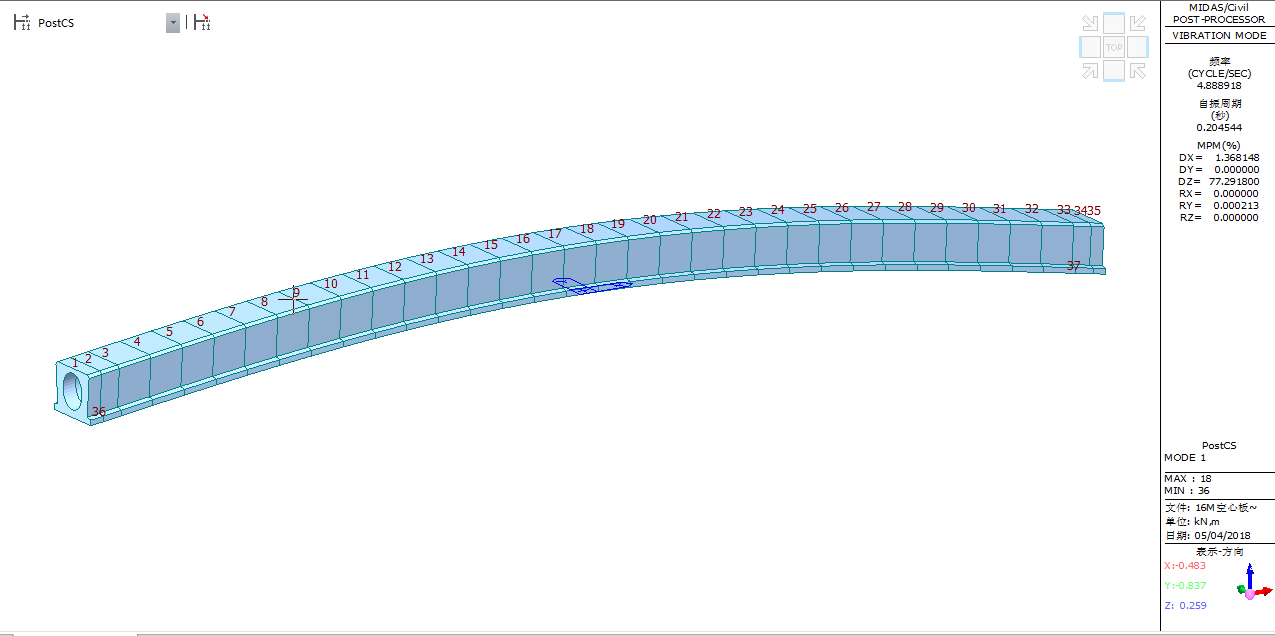The height and width of the screenshot is (636, 1275).
Task: Open the PostCS stage dropdown arrow
Action: pyautogui.click(x=173, y=23)
